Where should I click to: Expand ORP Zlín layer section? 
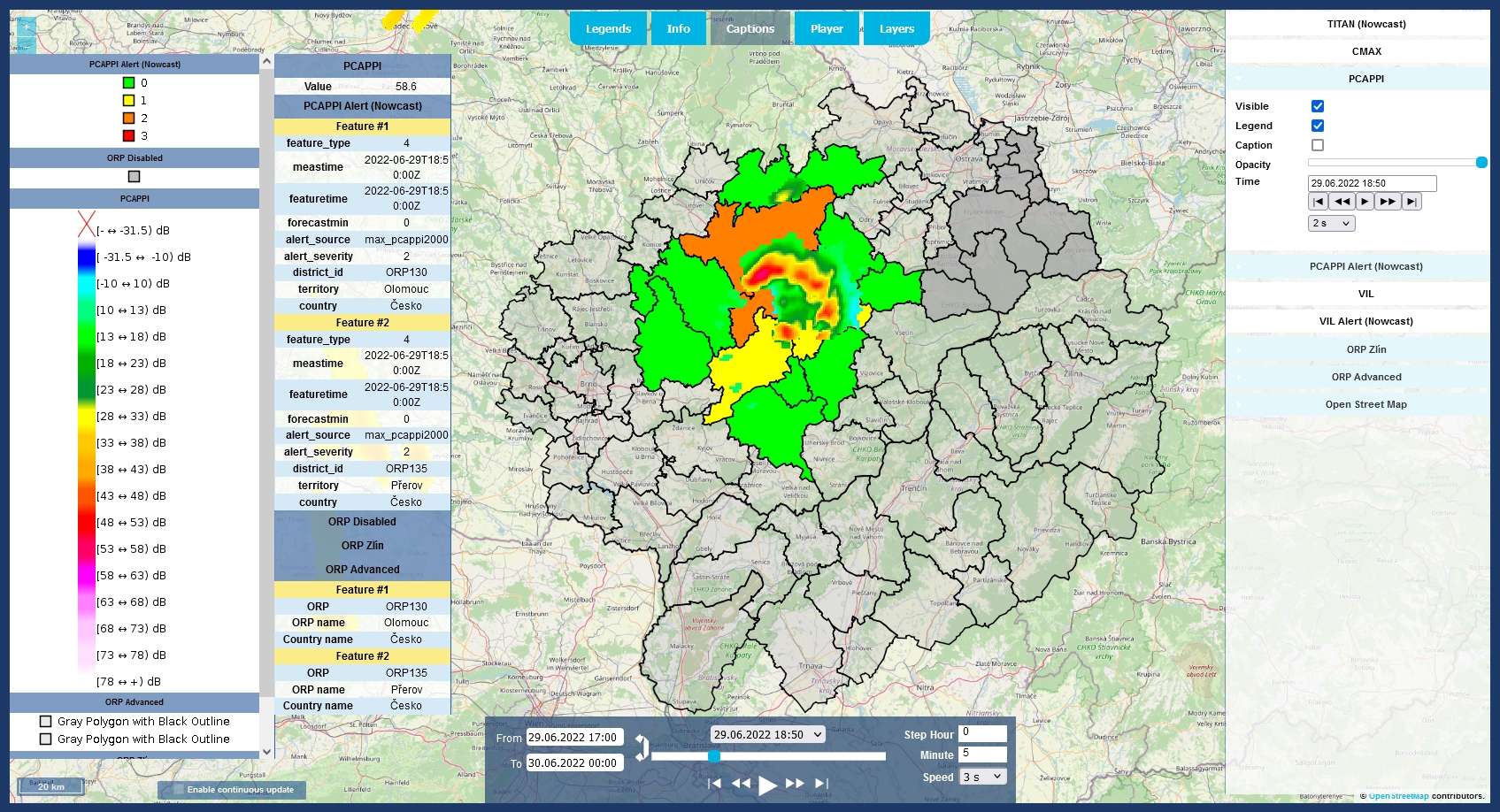pos(1366,349)
